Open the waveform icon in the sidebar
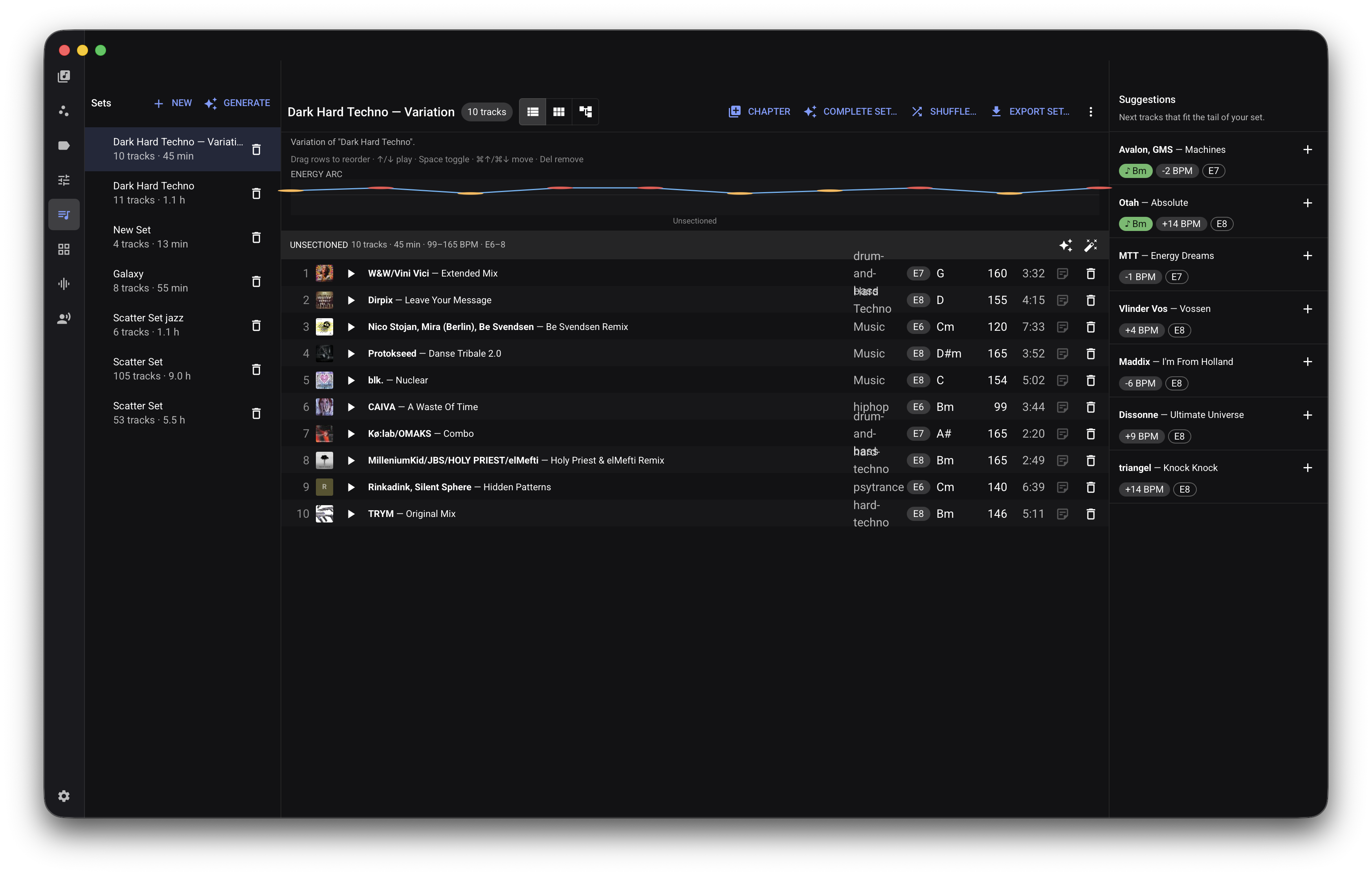Viewport: 1372px width, 876px height. 64,284
